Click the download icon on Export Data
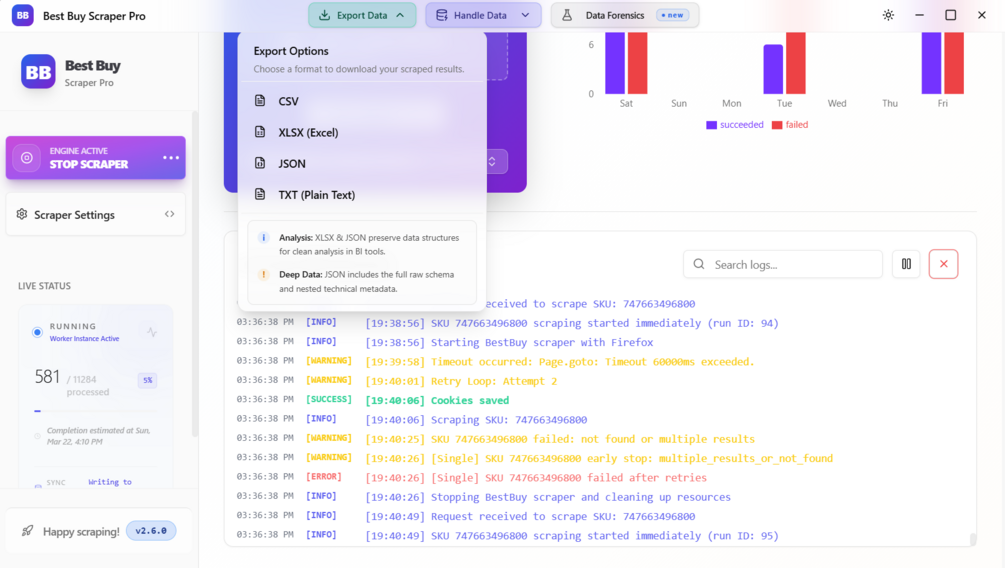The height and width of the screenshot is (568, 1005). tap(324, 15)
